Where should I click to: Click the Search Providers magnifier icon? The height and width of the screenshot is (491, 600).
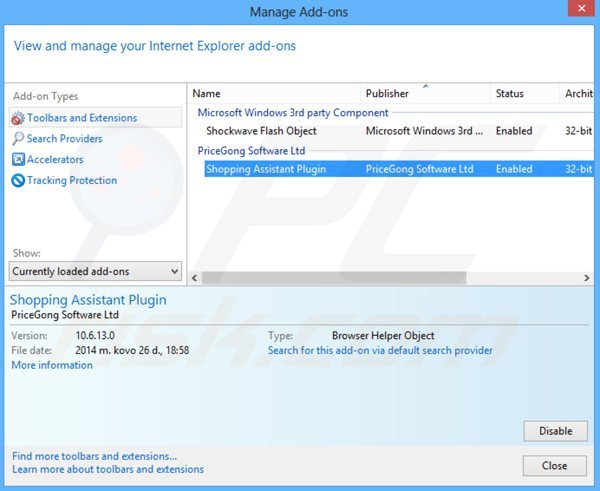tap(18, 139)
